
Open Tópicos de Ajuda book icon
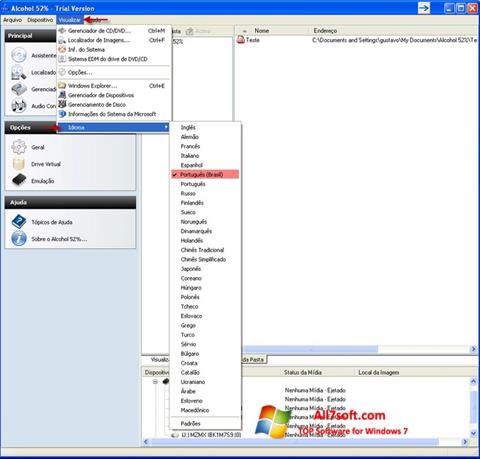point(19,222)
